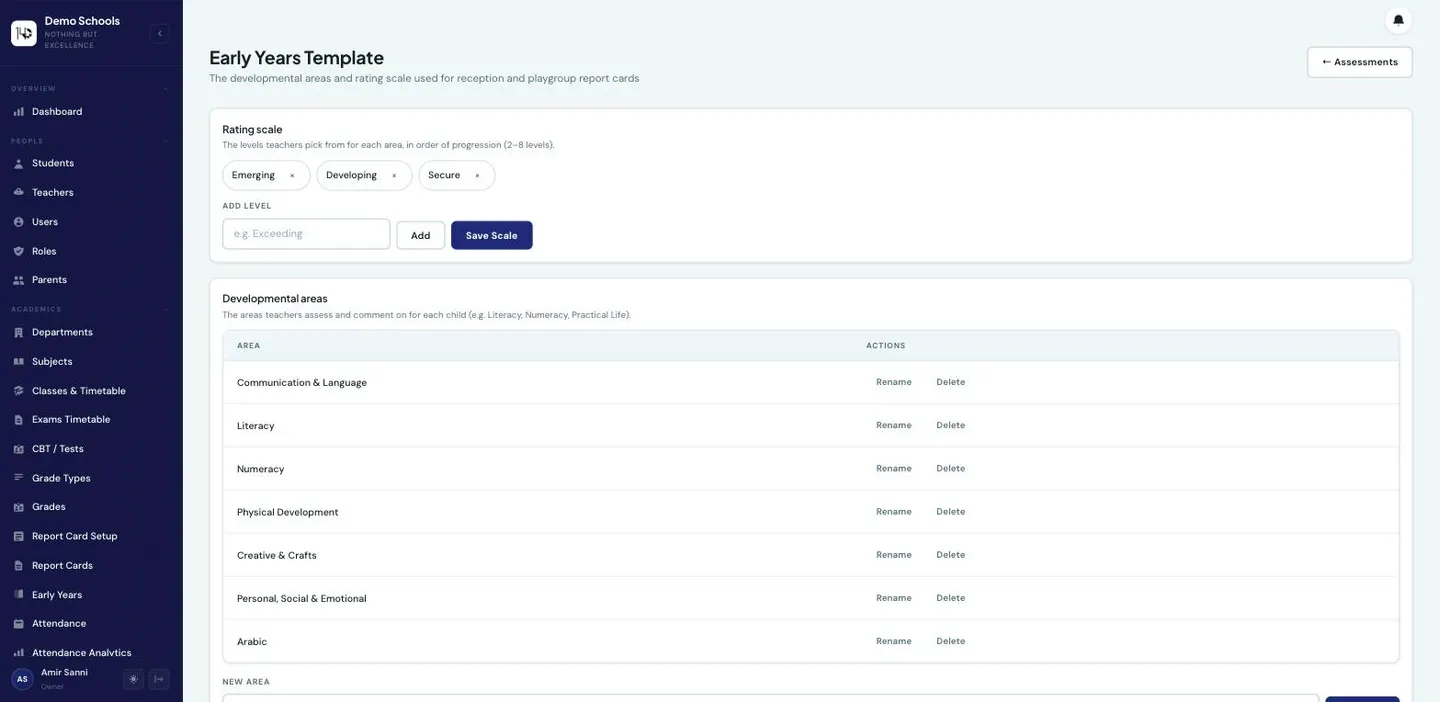Delete the Numeracy area
This screenshot has height=702, width=1440.
coord(950,468)
